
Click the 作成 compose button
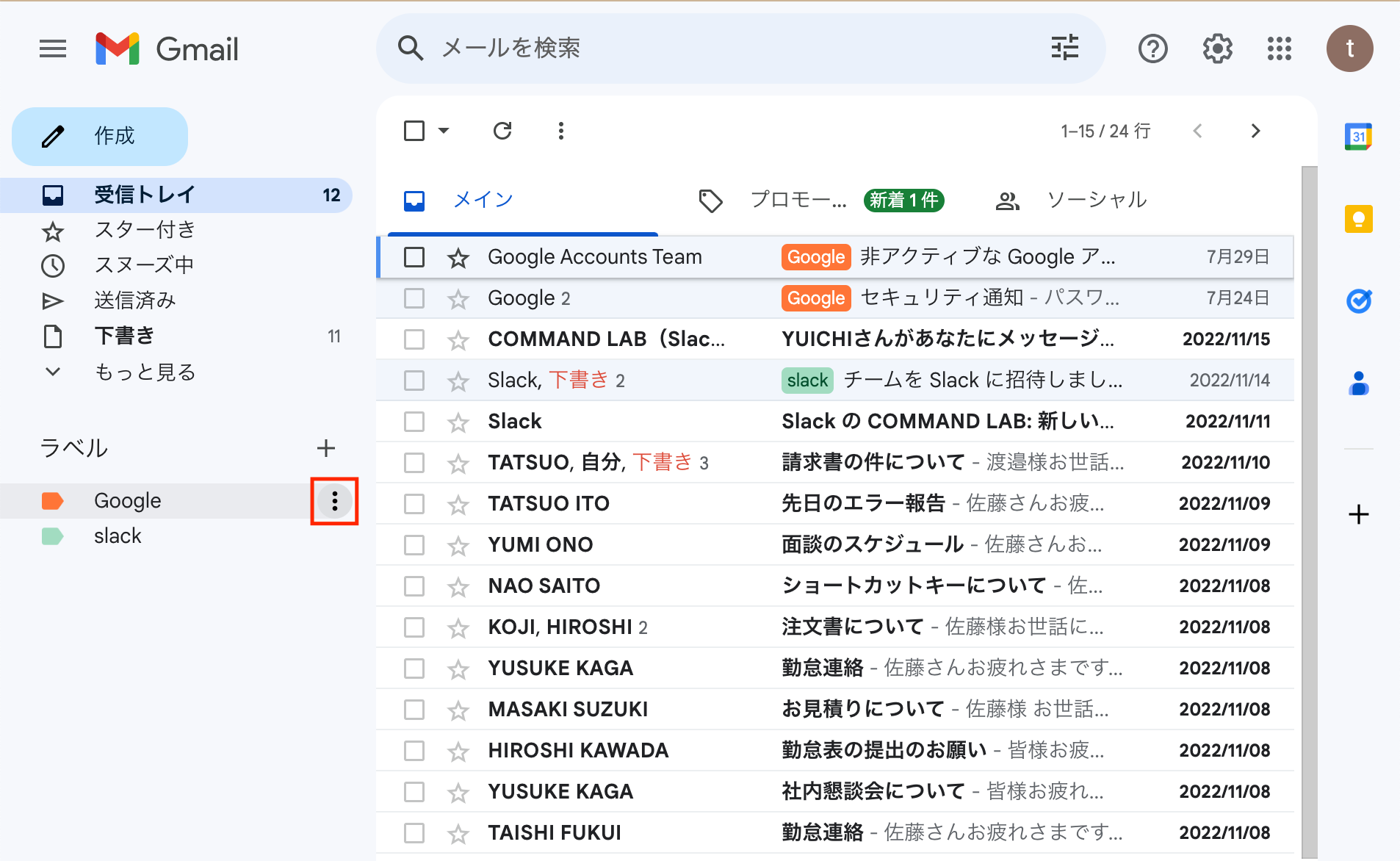[x=100, y=137]
